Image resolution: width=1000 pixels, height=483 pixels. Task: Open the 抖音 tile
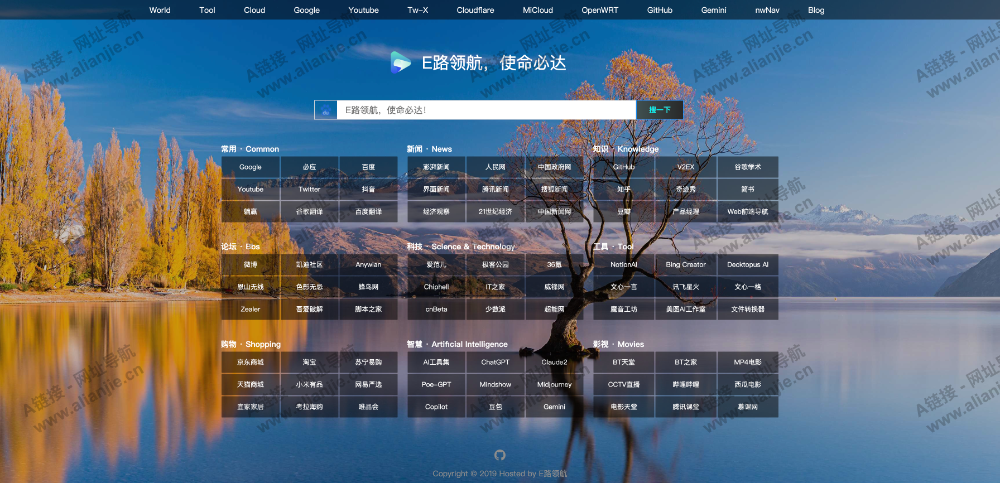pos(369,189)
